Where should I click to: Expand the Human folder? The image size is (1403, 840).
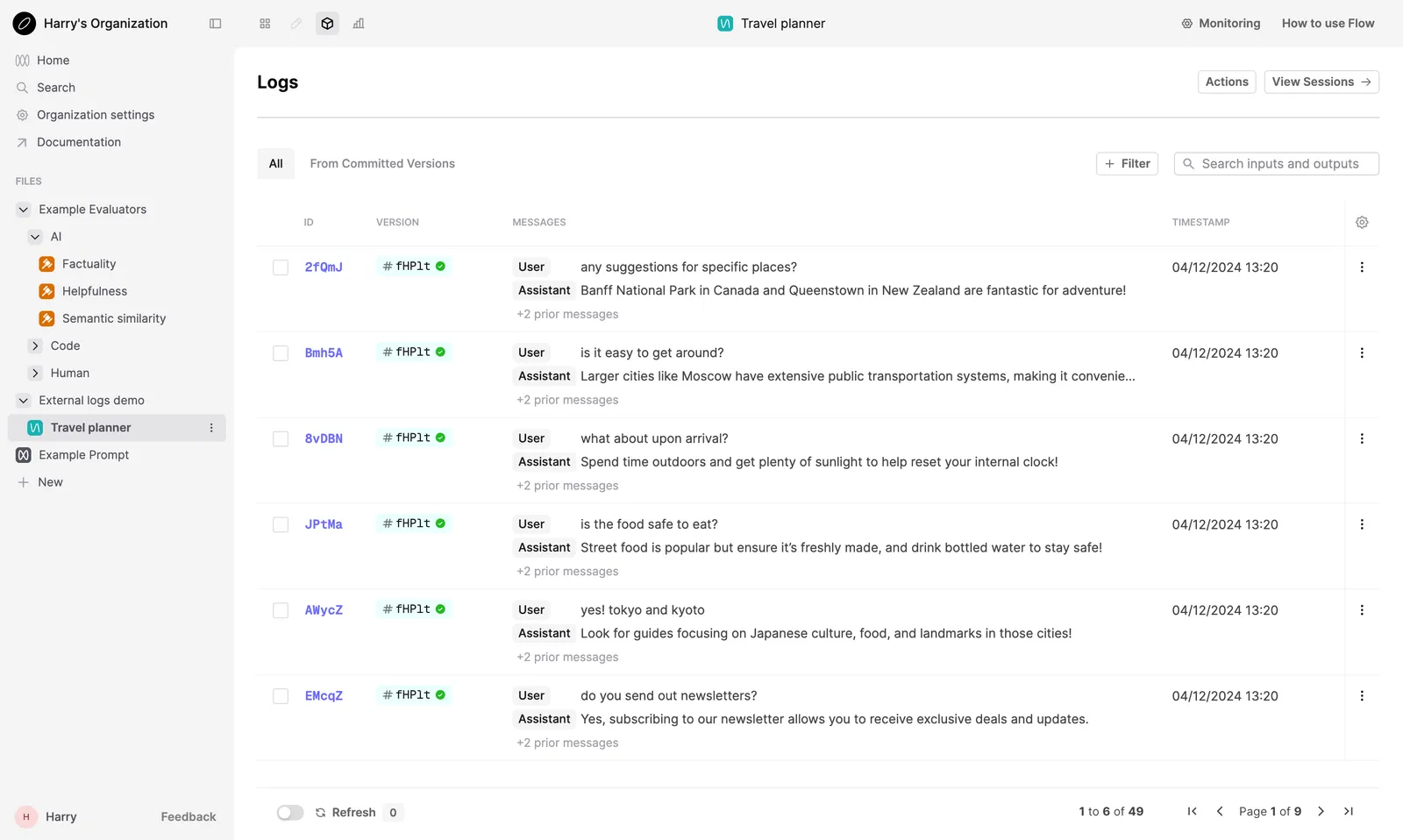35,374
